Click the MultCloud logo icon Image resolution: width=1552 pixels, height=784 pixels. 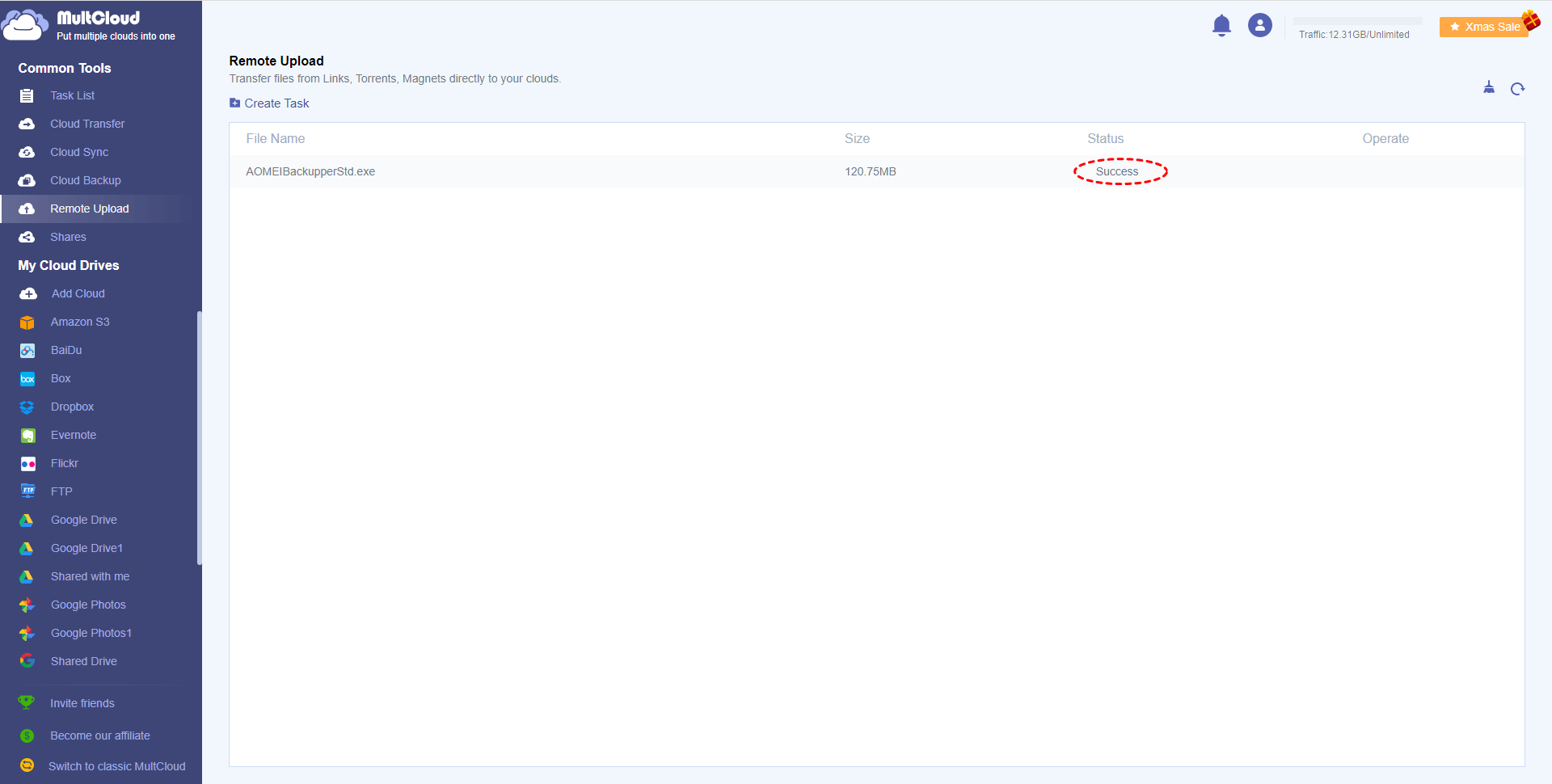coord(25,25)
